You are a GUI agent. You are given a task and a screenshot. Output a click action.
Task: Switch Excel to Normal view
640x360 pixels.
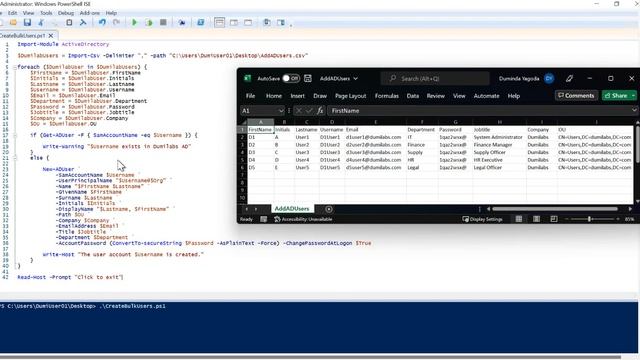pyautogui.click(x=519, y=219)
